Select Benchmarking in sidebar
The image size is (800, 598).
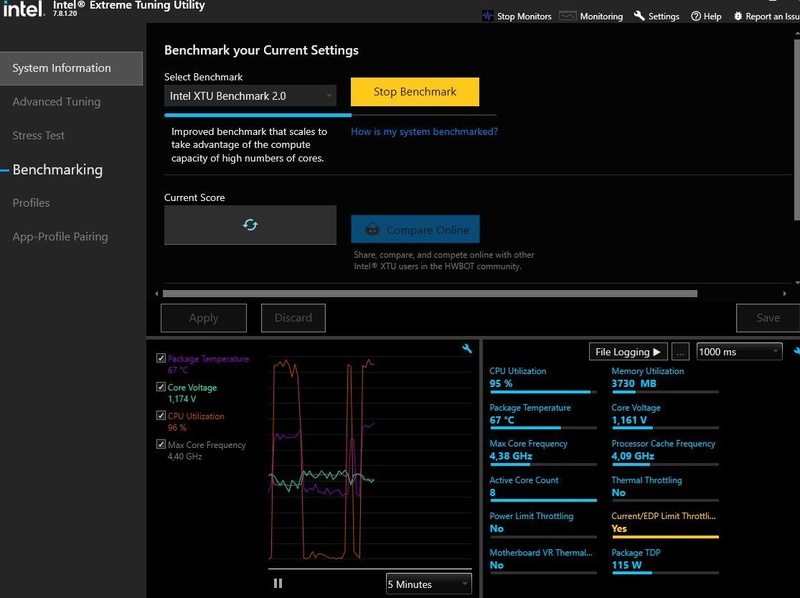[57, 169]
